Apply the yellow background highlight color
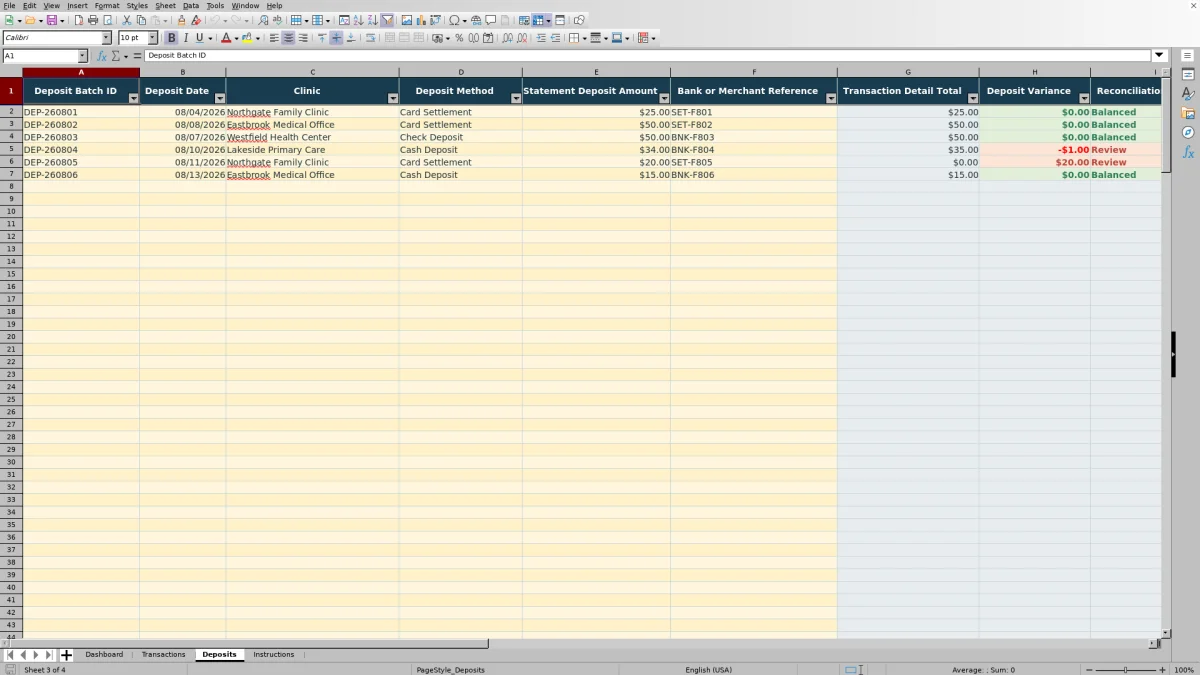 pyautogui.click(x=247, y=38)
